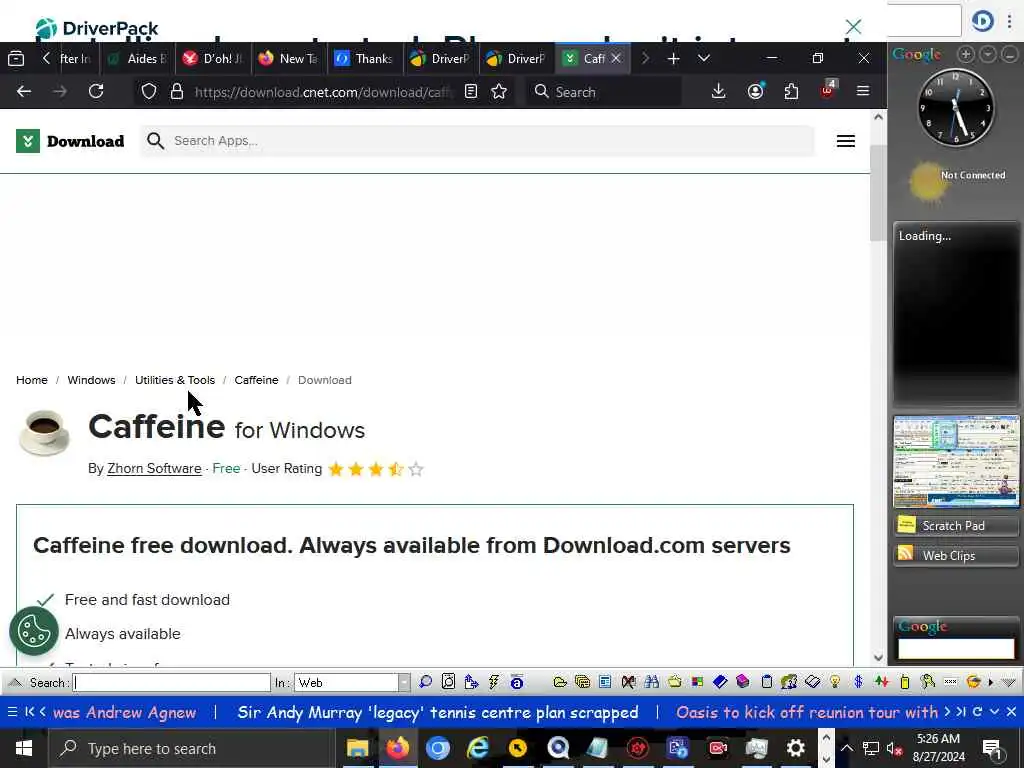The image size is (1024, 768).
Task: Open the Firefox application hamburger menu
Action: [863, 91]
